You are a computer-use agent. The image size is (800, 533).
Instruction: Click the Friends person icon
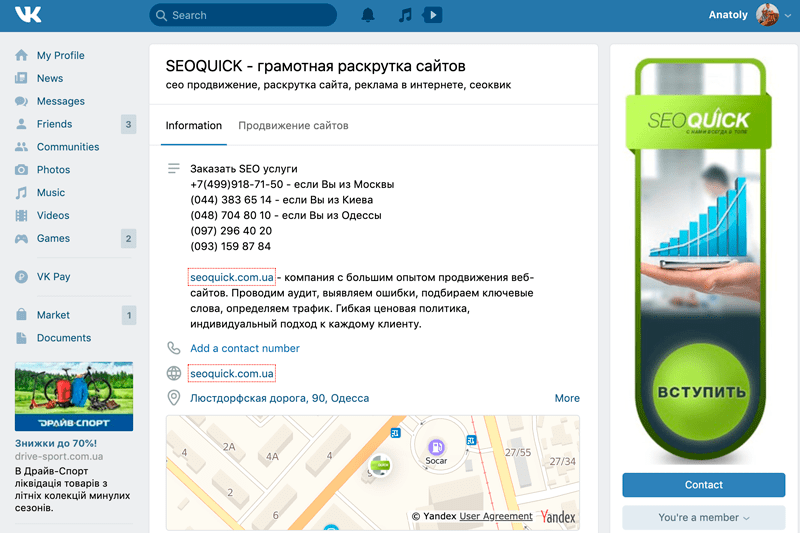(x=21, y=124)
